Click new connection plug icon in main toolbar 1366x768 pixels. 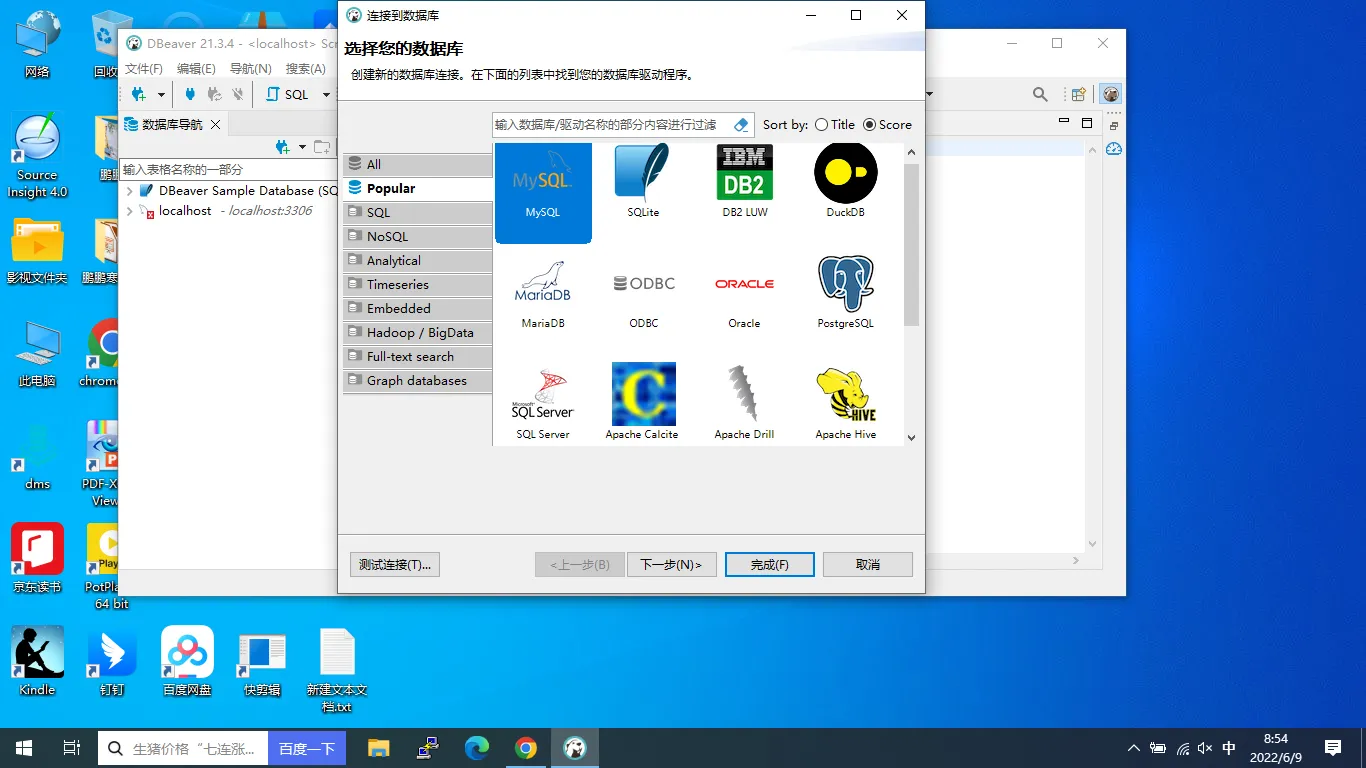click(x=139, y=94)
